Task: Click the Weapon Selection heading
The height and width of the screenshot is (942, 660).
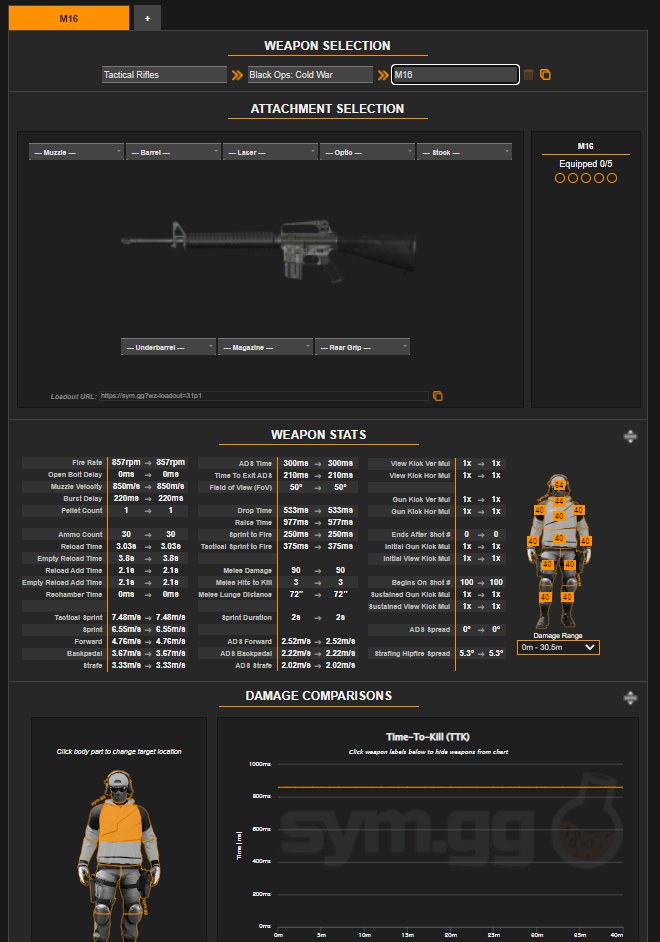Action: pos(327,46)
